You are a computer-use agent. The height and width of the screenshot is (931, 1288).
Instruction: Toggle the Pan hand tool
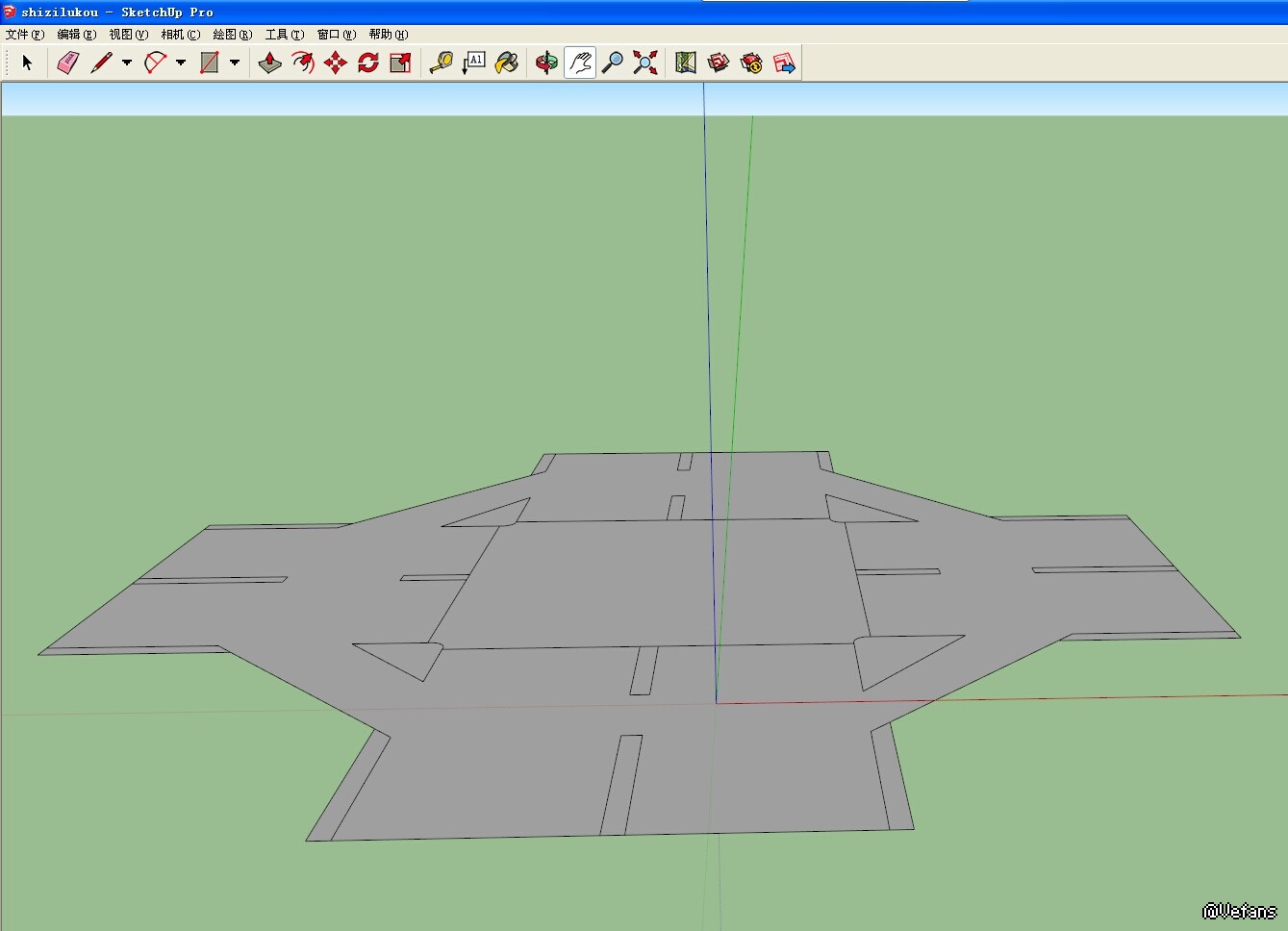point(579,63)
